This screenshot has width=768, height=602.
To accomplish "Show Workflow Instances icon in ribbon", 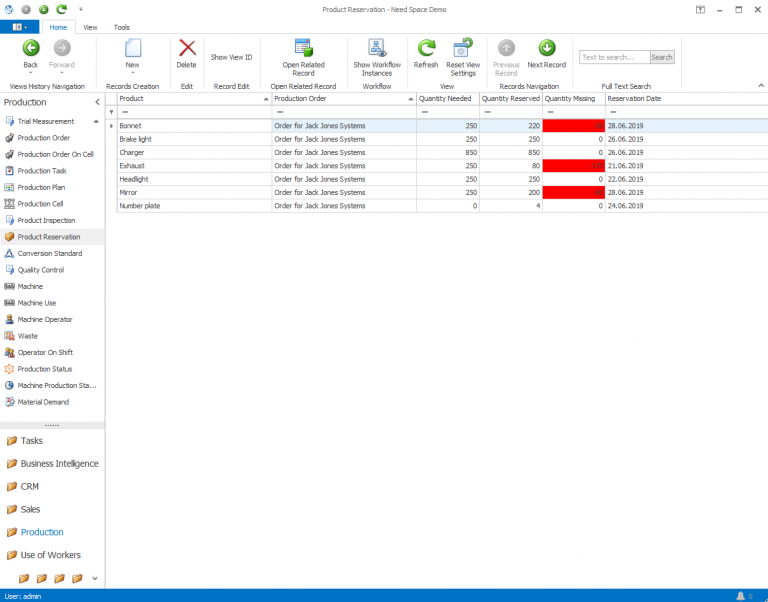I will (x=377, y=48).
